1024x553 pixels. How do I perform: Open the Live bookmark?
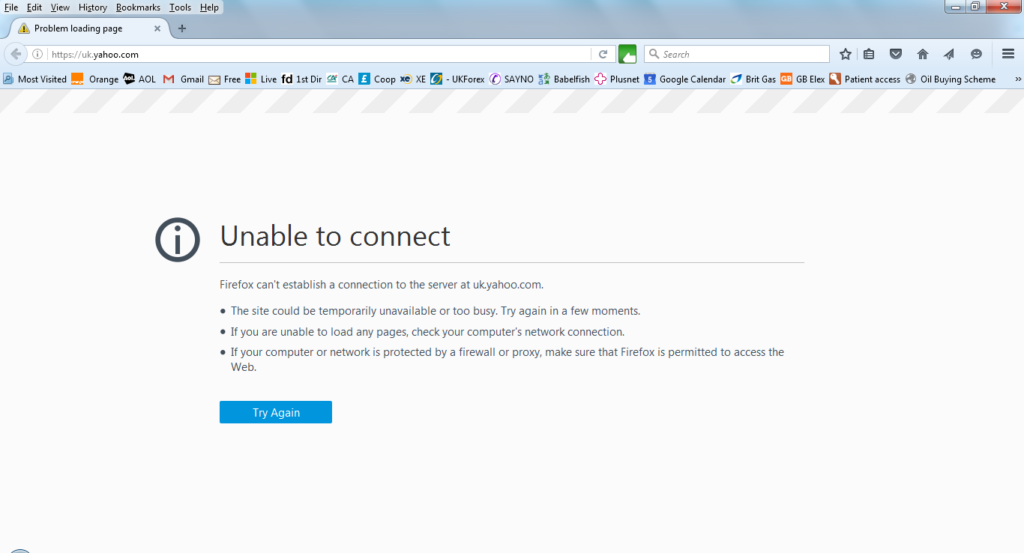[261, 79]
